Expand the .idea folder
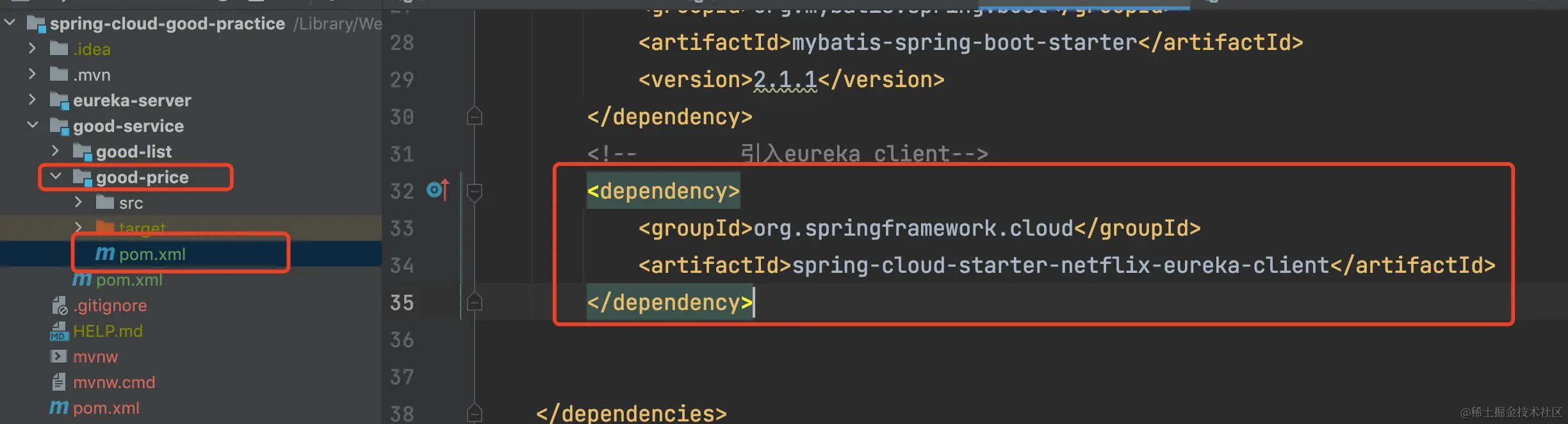The height and width of the screenshot is (424, 1568). pos(32,49)
